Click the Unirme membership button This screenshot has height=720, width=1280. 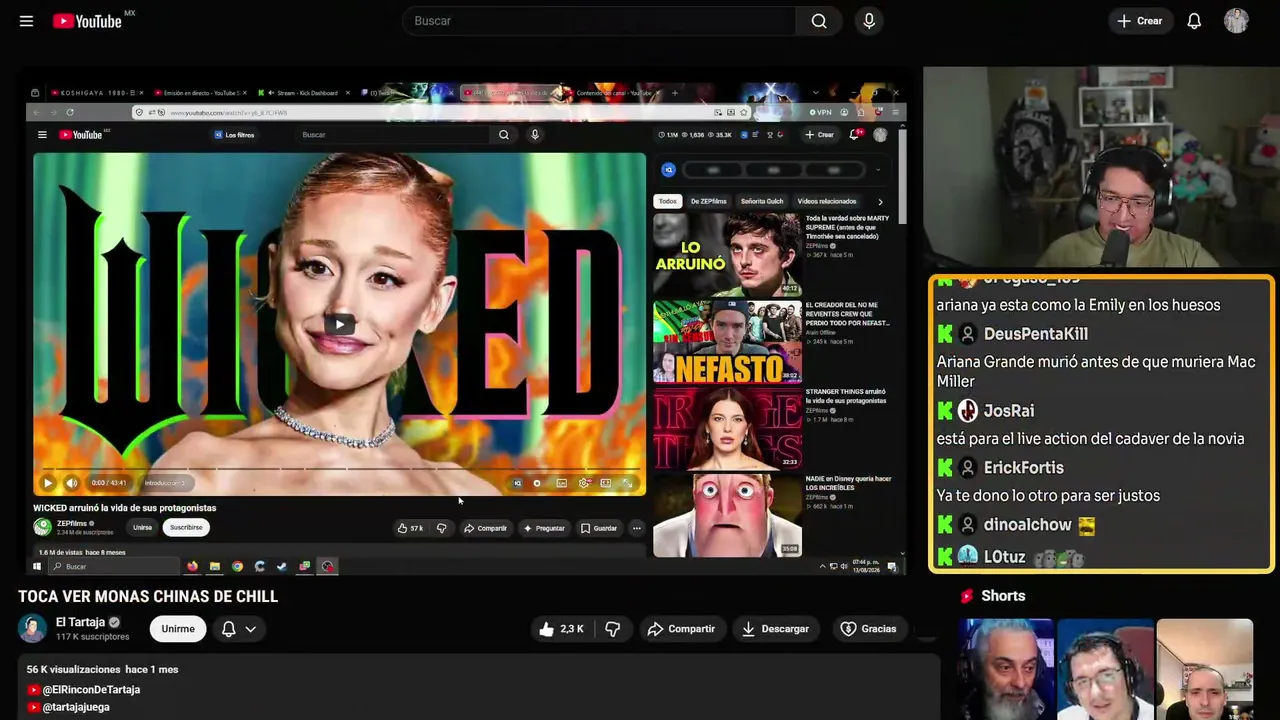[x=178, y=629]
